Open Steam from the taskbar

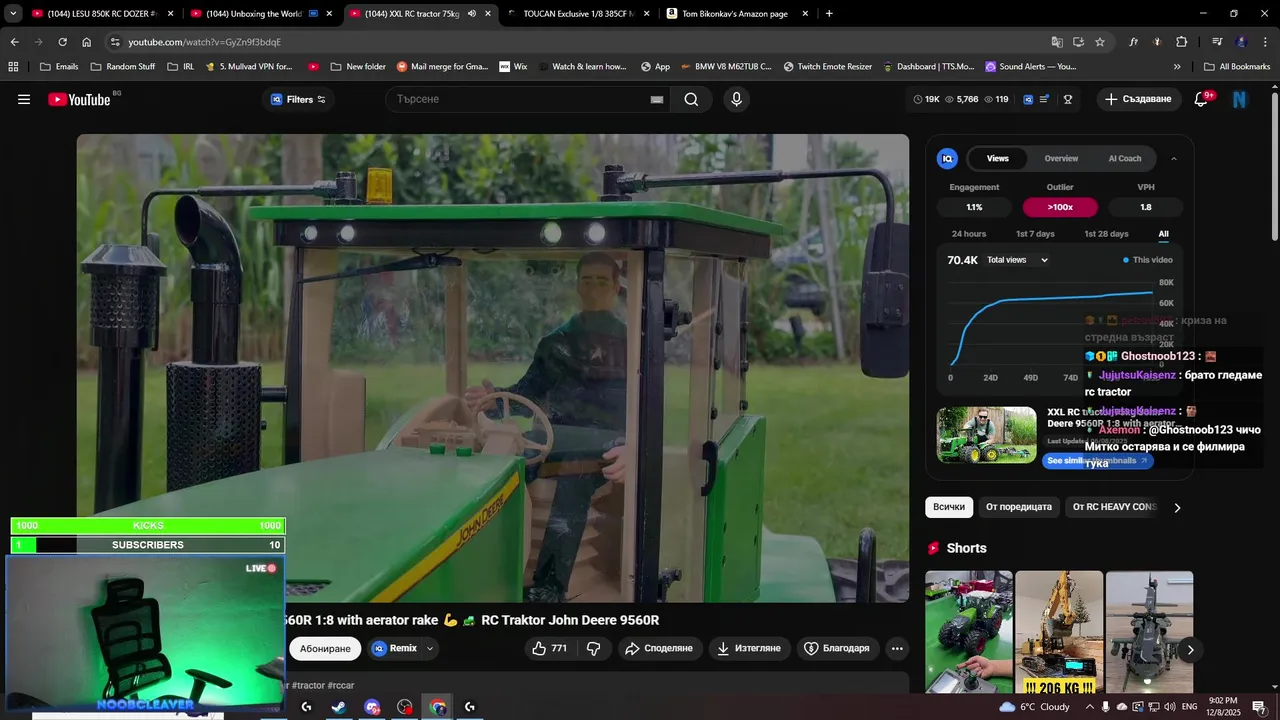[x=339, y=707]
